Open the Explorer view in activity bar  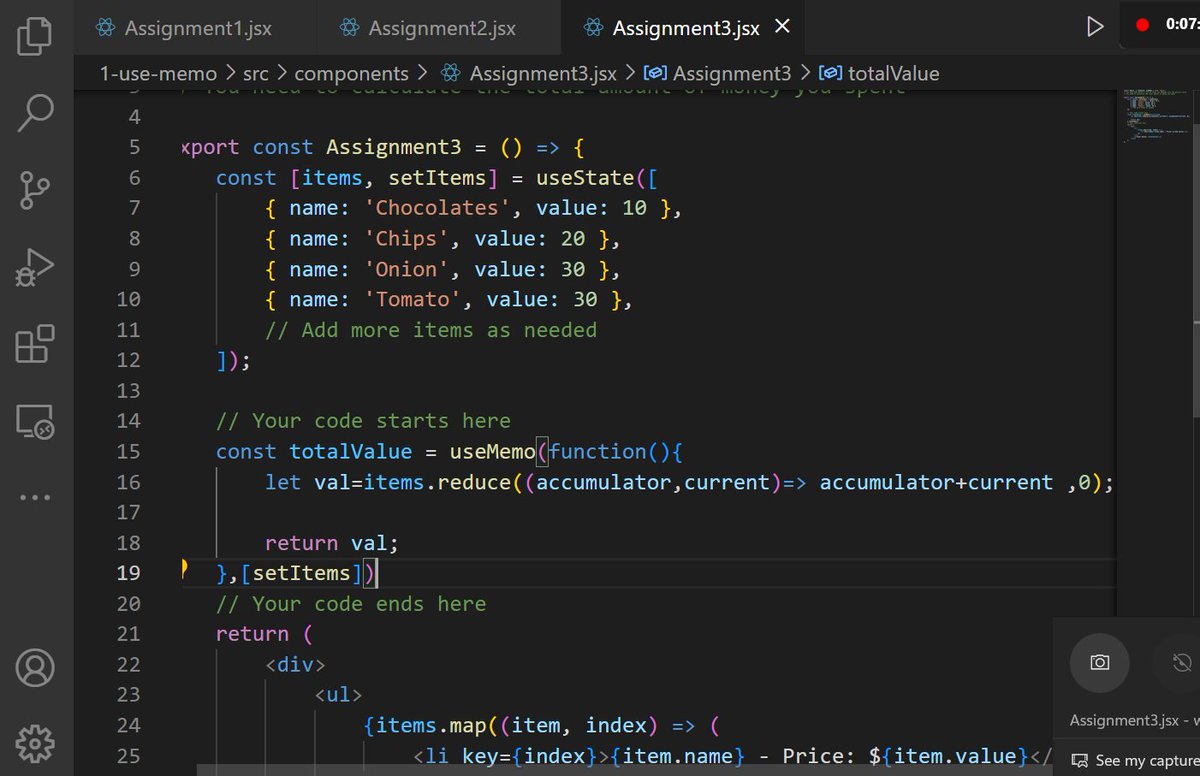(x=35, y=37)
